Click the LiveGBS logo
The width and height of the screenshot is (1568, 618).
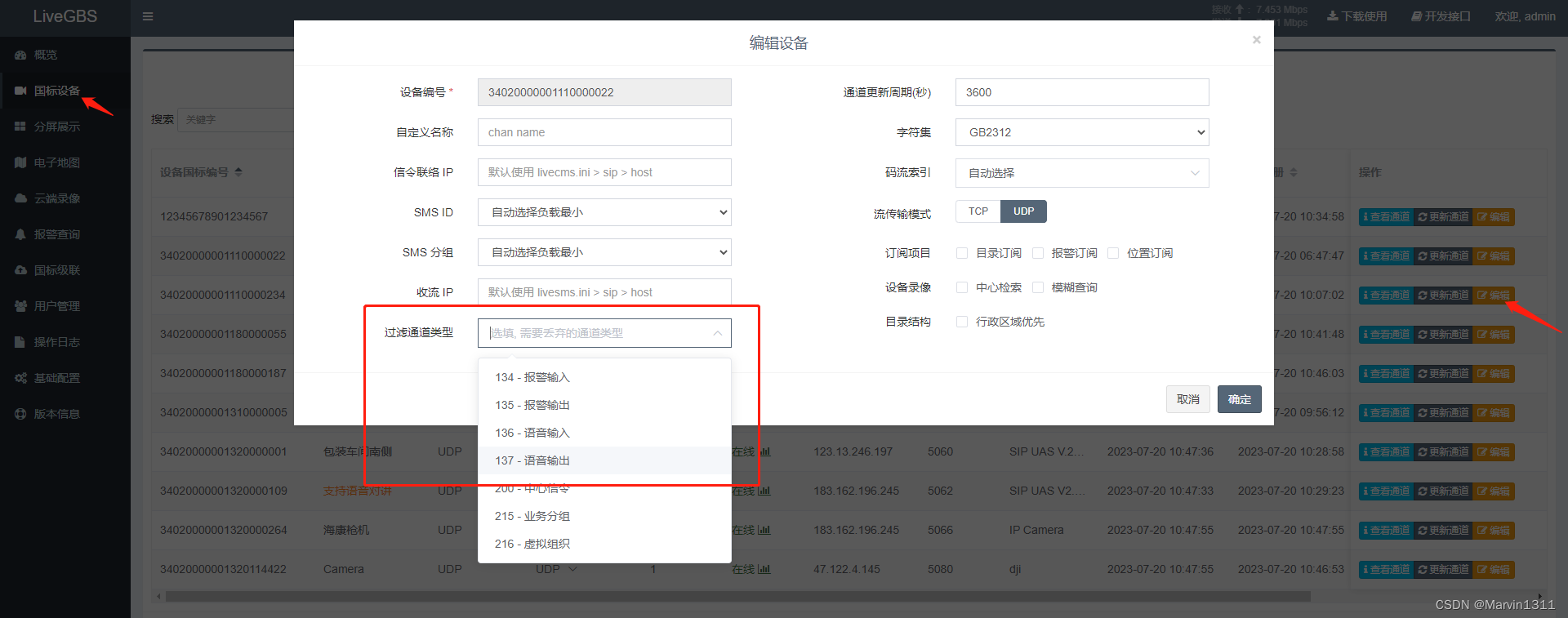point(65,16)
